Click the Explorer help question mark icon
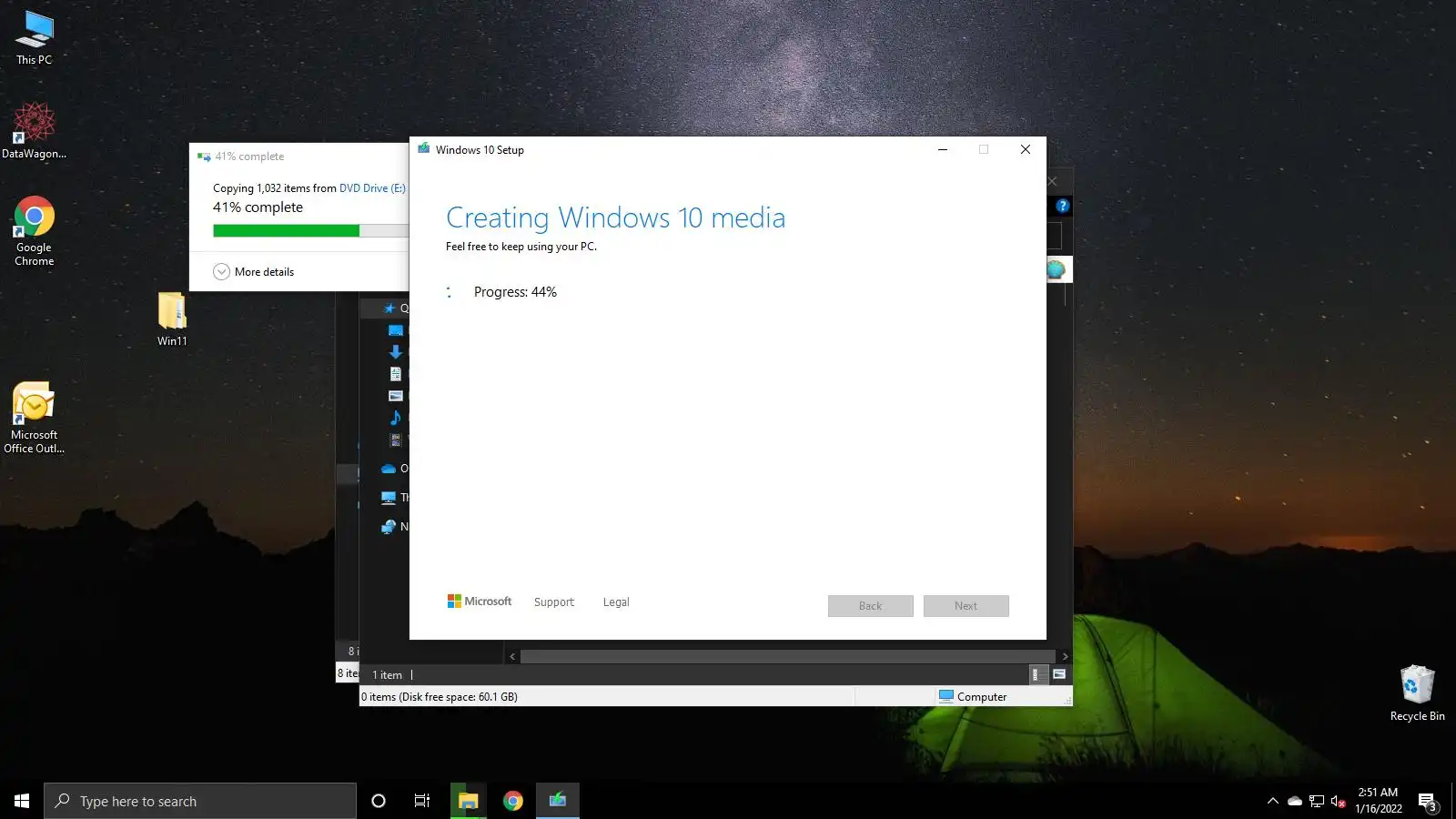This screenshot has height=819, width=1456. tap(1062, 206)
